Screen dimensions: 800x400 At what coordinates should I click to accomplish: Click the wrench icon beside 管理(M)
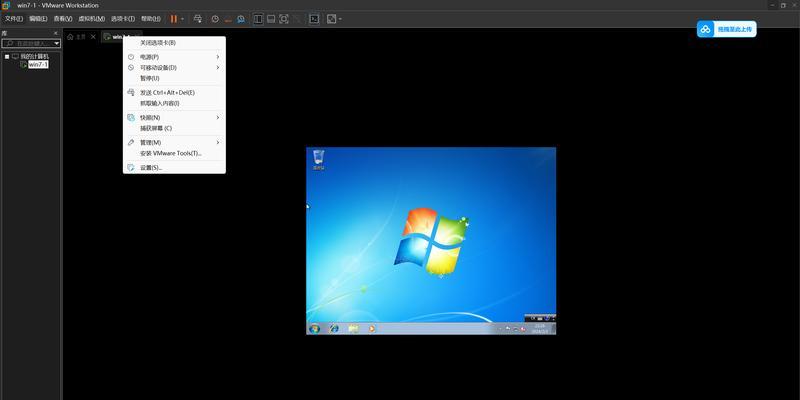(131, 142)
